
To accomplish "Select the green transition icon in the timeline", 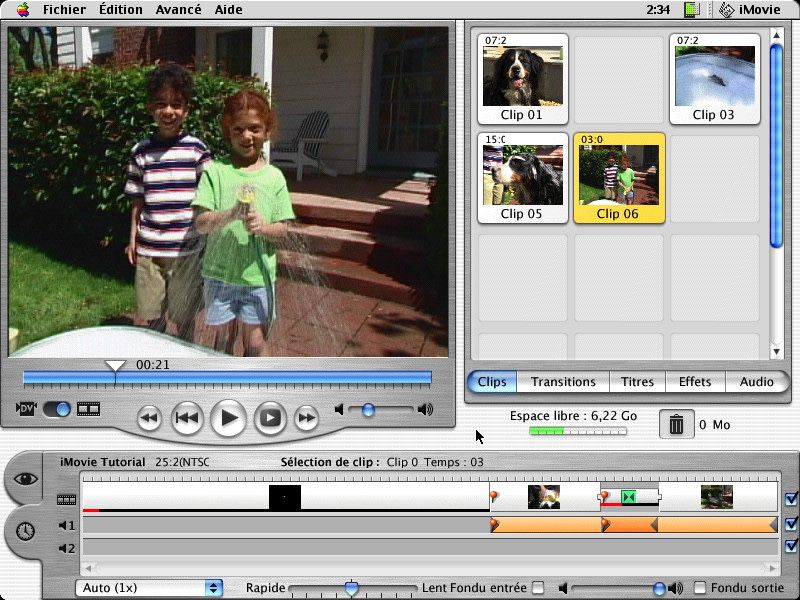I will coord(629,496).
